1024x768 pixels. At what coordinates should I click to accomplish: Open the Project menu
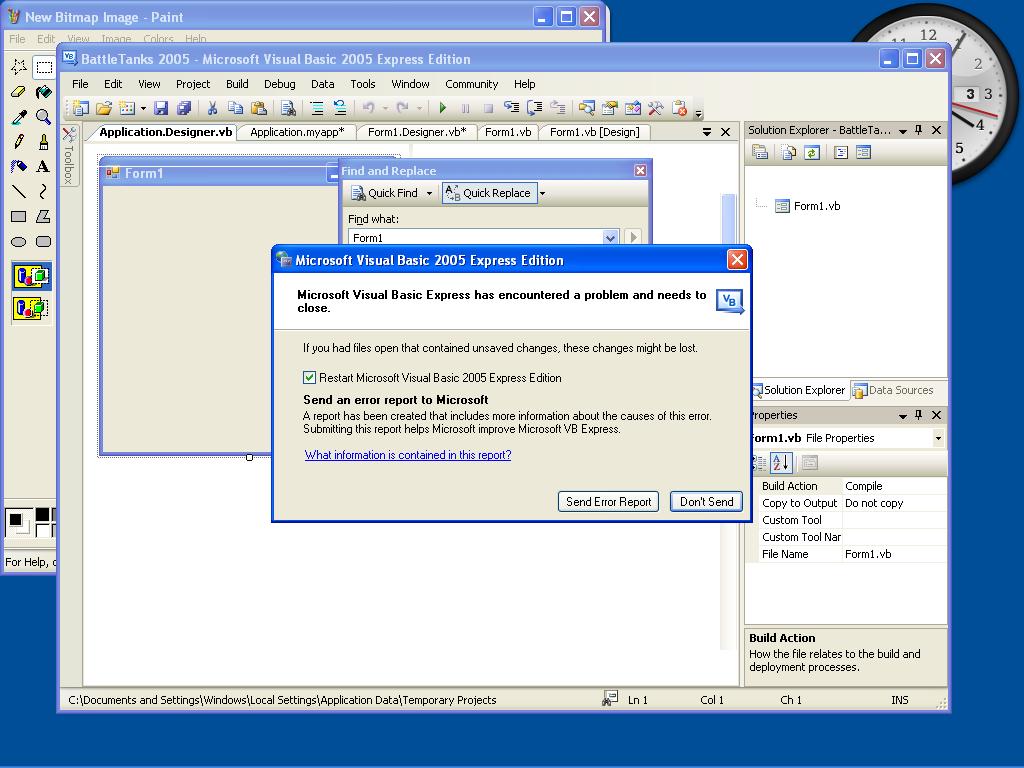[x=193, y=84]
